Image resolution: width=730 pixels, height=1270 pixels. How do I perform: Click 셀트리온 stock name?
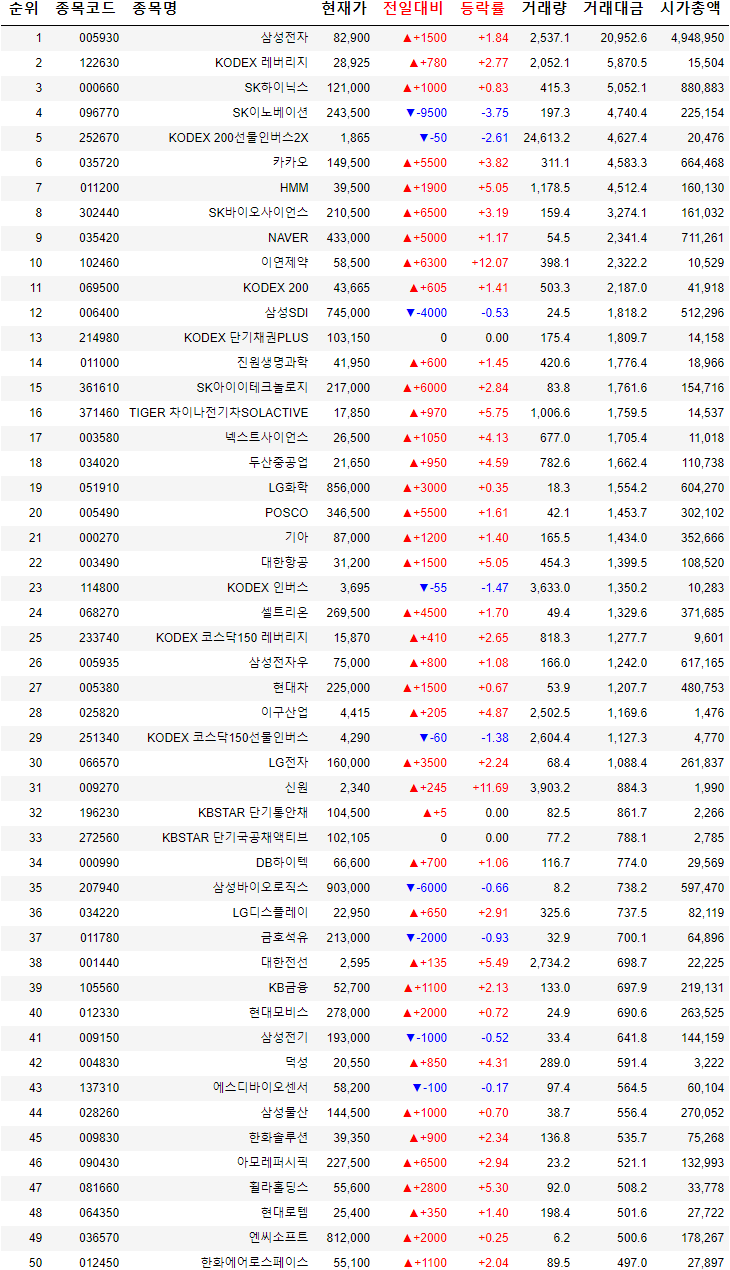284,613
